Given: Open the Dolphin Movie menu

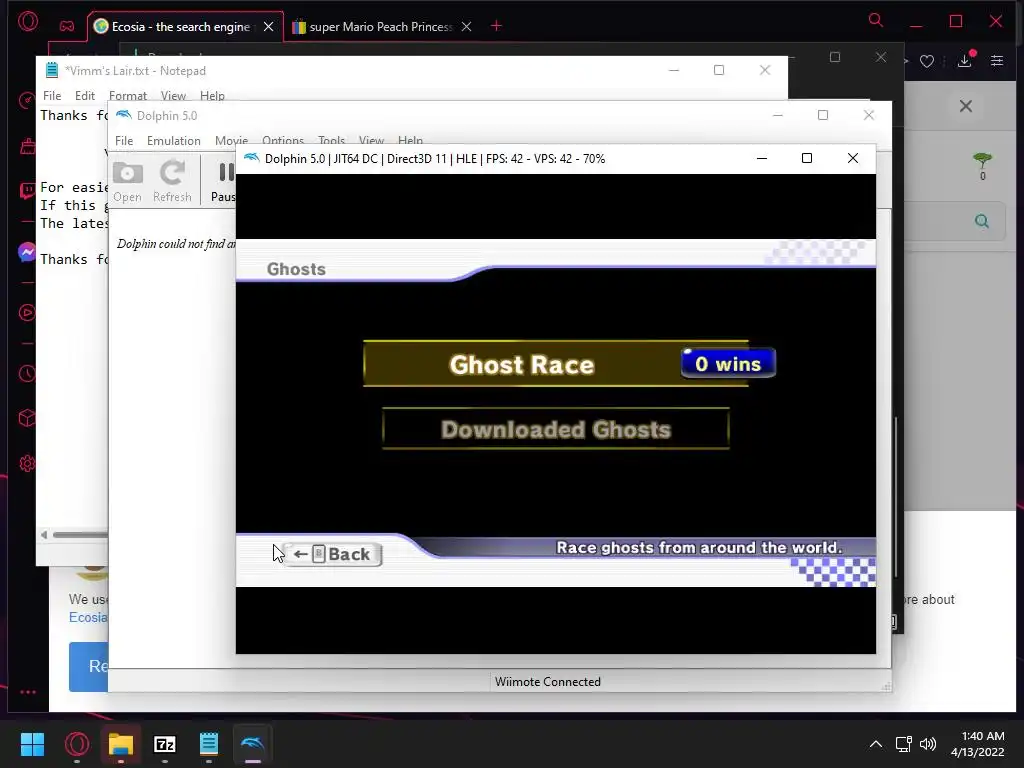Looking at the screenshot, I should tap(231, 140).
